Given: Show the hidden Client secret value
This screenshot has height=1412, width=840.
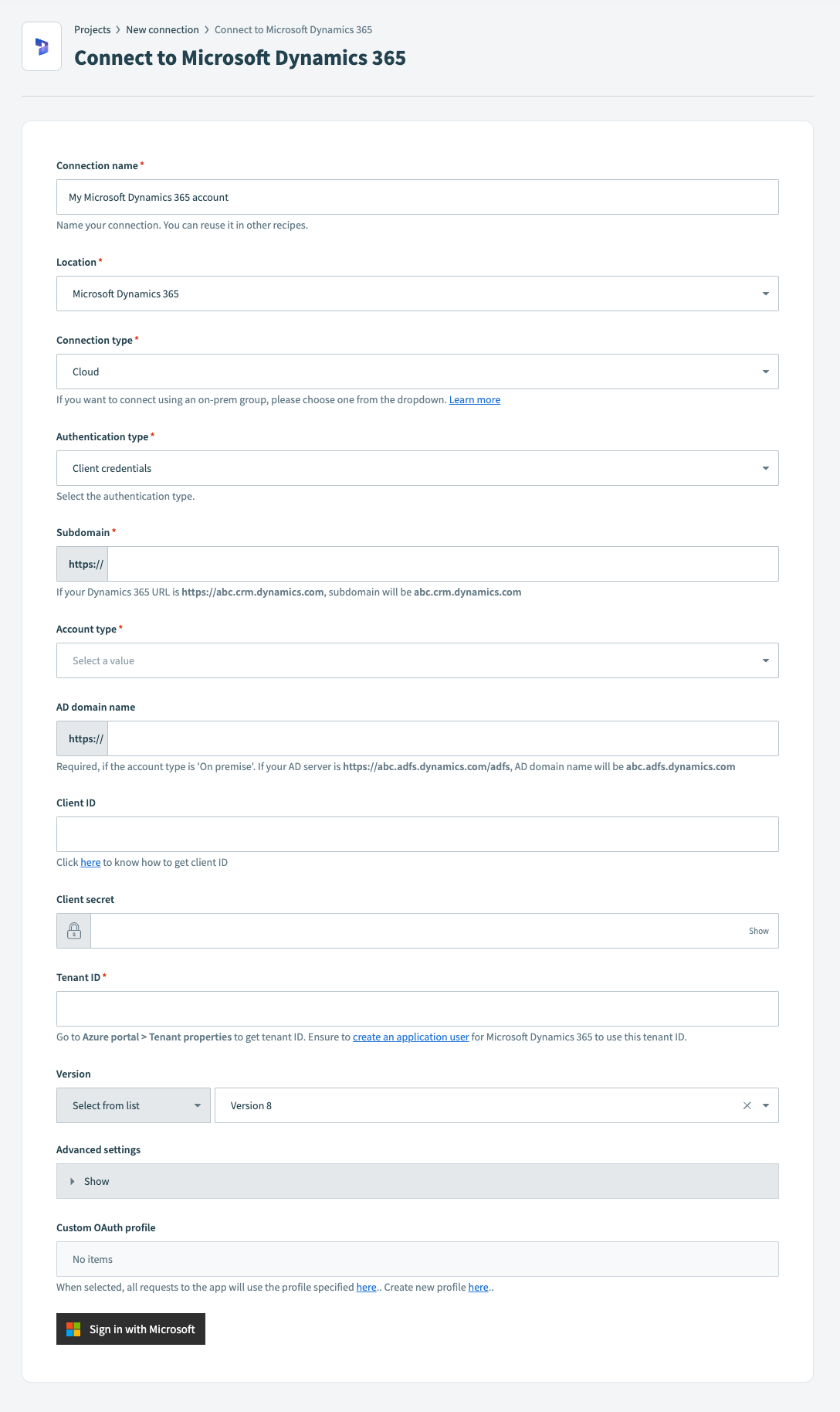Looking at the screenshot, I should pos(758,931).
